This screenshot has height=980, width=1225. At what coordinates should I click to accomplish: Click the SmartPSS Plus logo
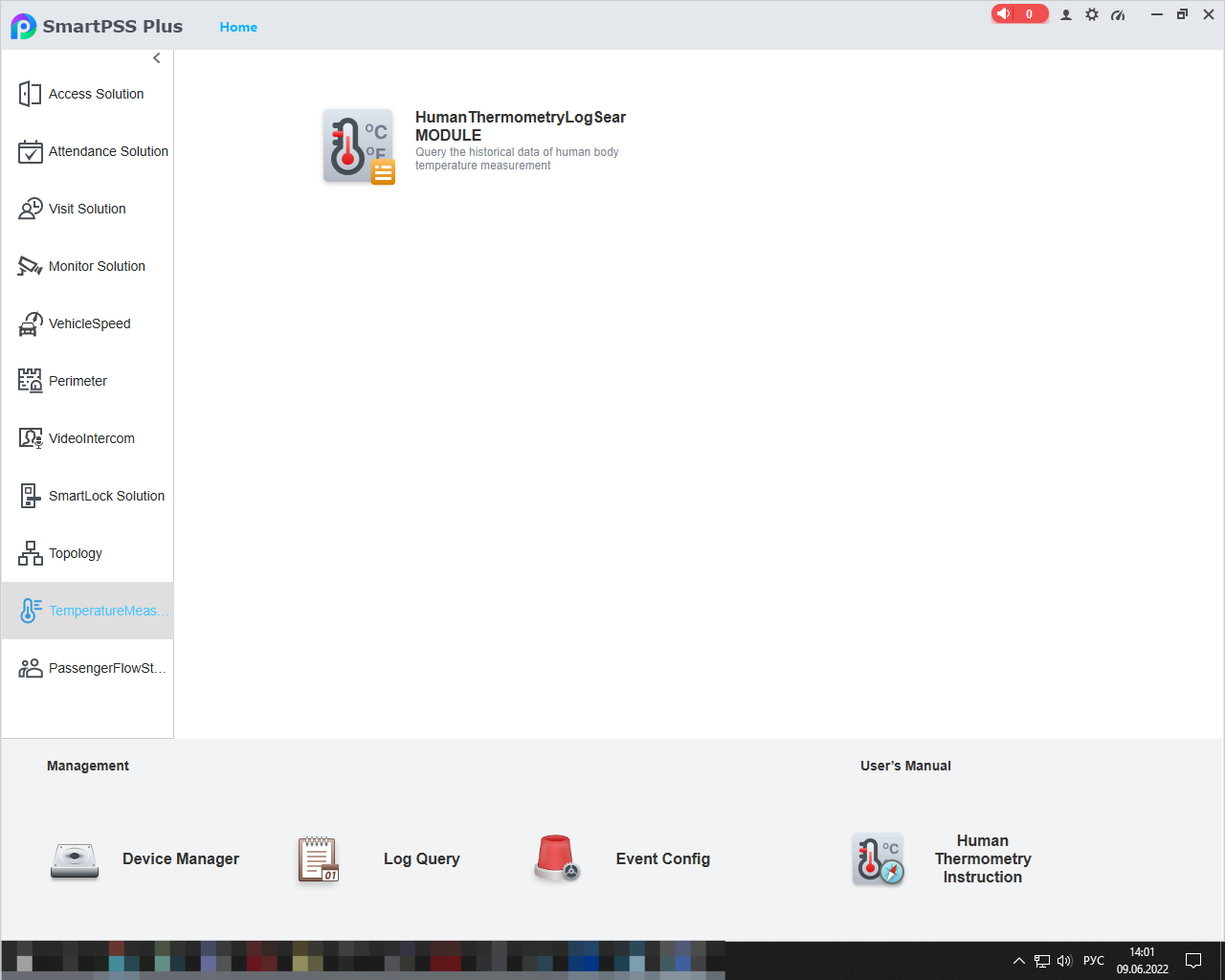coord(23,26)
